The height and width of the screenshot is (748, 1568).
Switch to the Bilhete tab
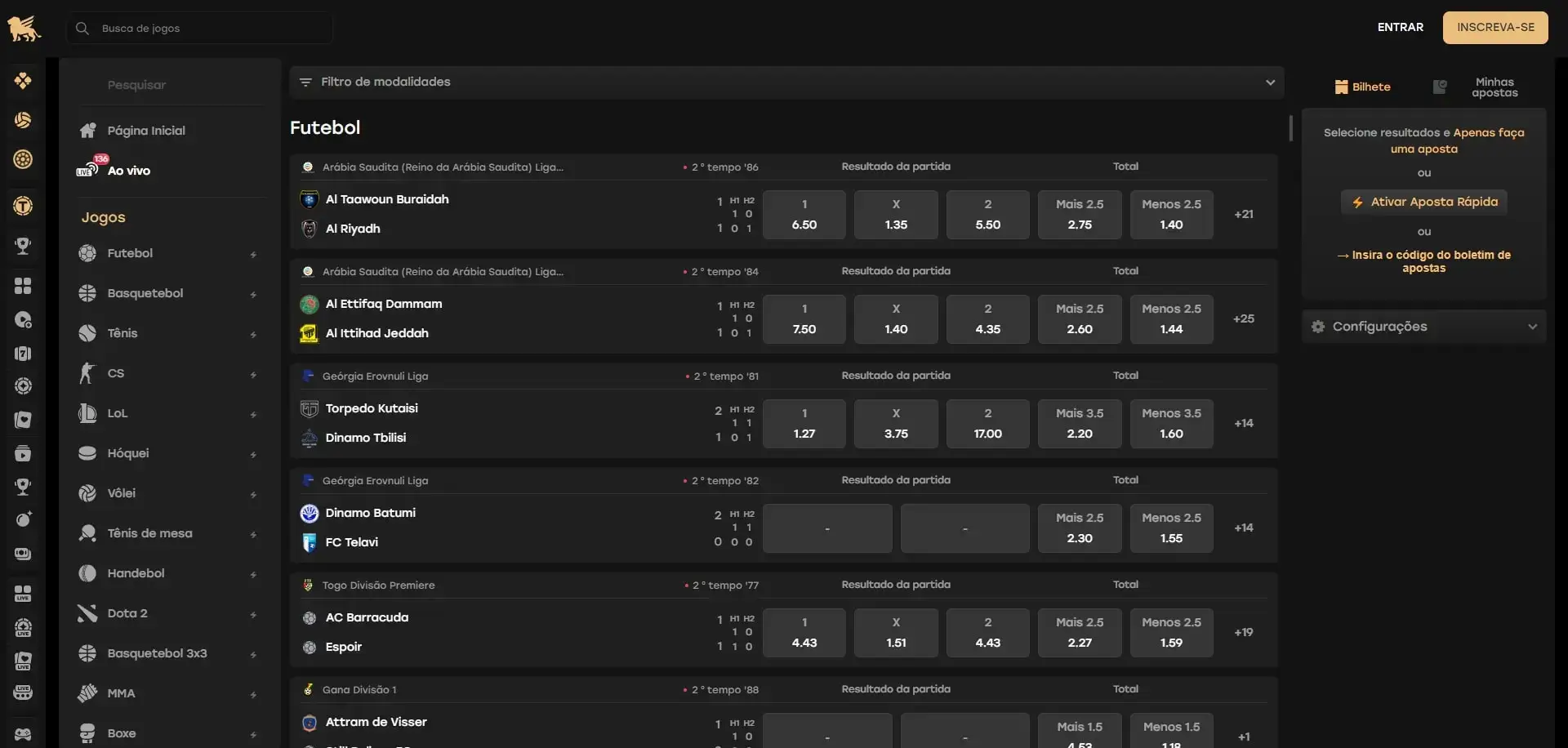pos(1362,87)
